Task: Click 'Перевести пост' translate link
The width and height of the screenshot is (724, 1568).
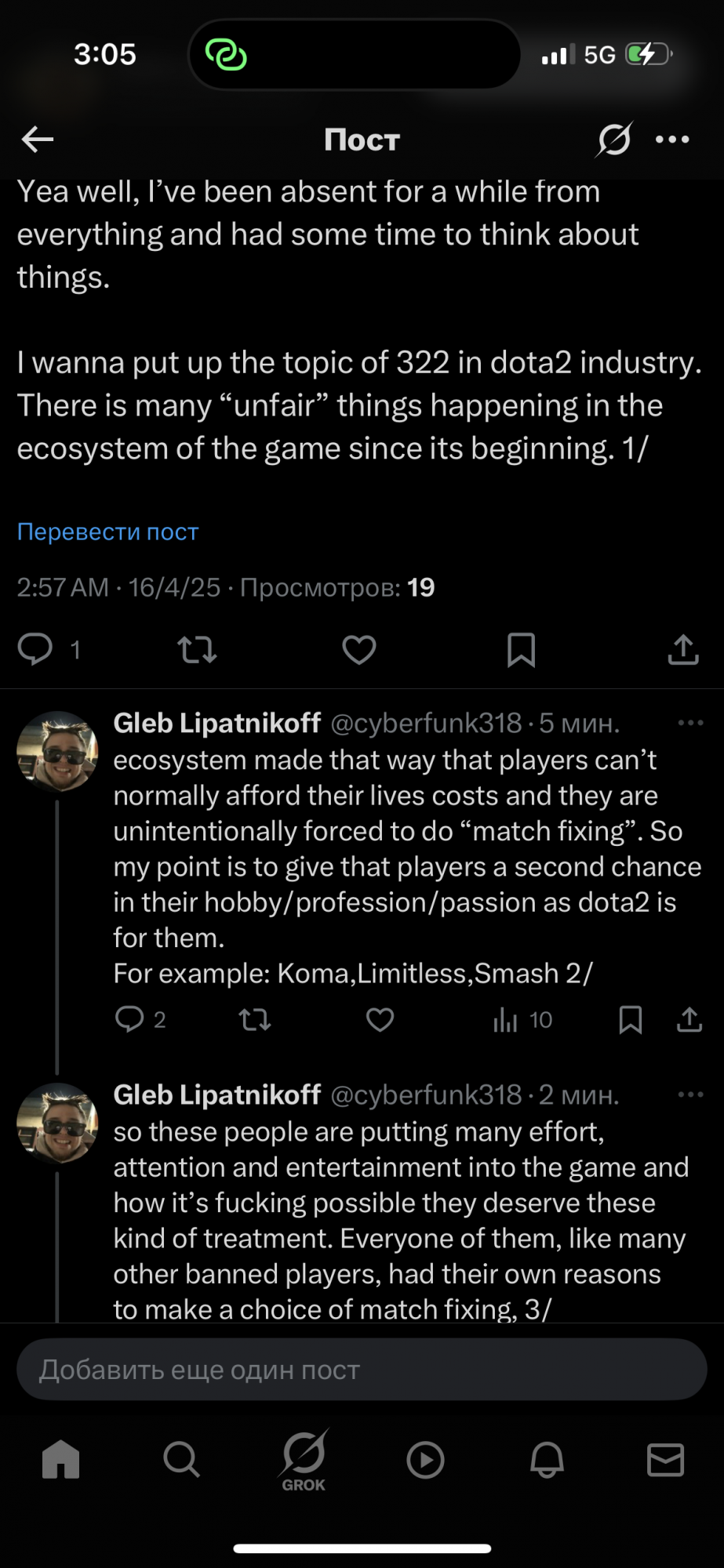Action: pos(108,532)
